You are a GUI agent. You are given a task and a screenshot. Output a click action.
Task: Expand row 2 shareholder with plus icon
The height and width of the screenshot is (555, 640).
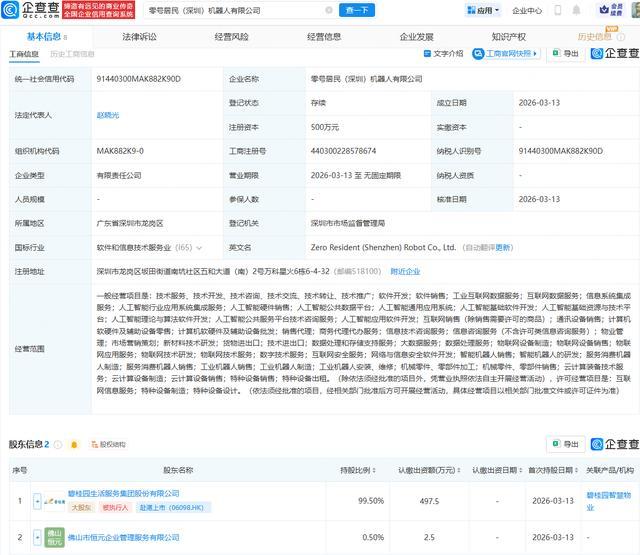point(37,537)
